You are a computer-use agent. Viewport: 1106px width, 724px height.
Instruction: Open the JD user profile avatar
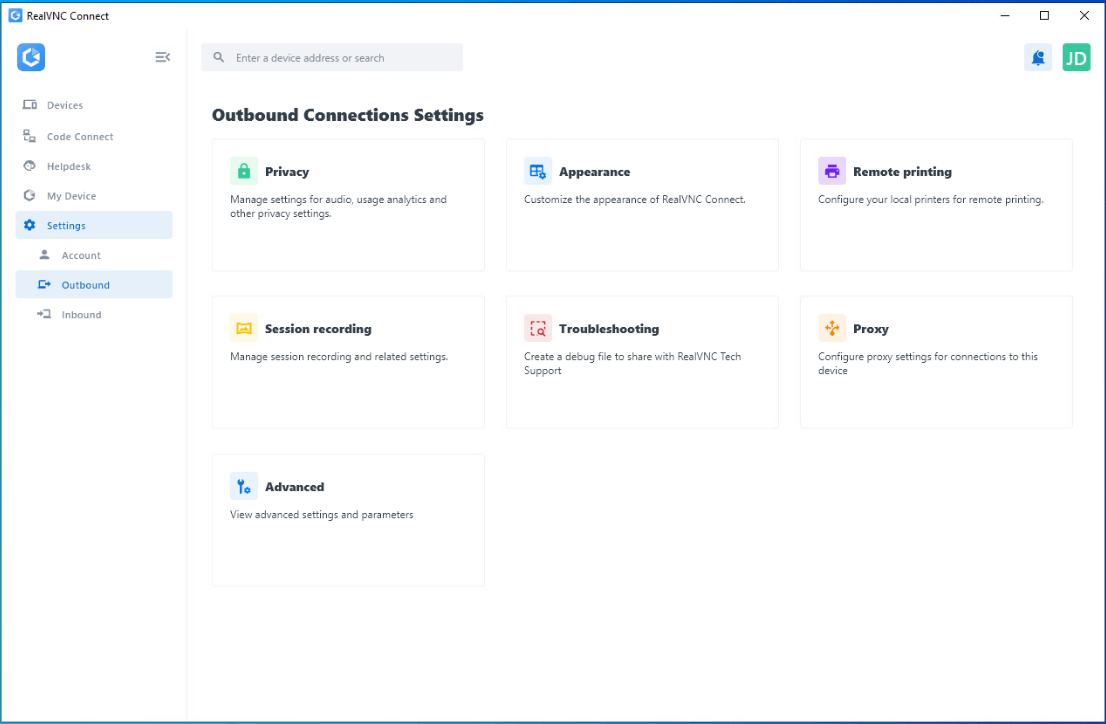1076,58
